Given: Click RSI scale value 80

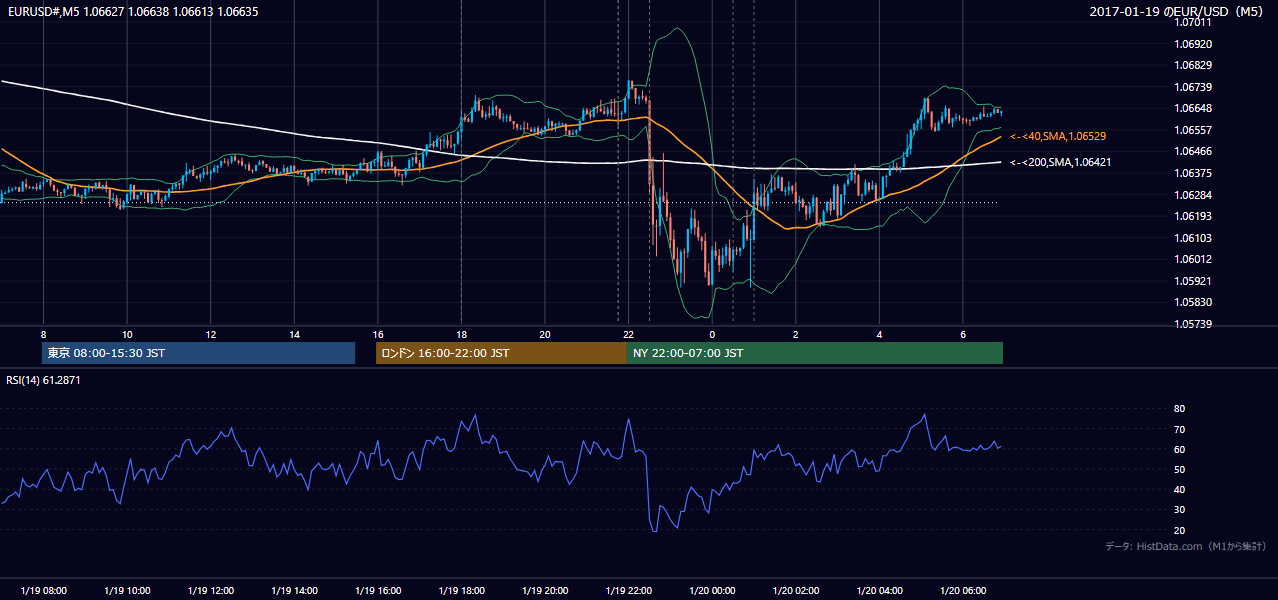Looking at the screenshot, I should click(1179, 409).
